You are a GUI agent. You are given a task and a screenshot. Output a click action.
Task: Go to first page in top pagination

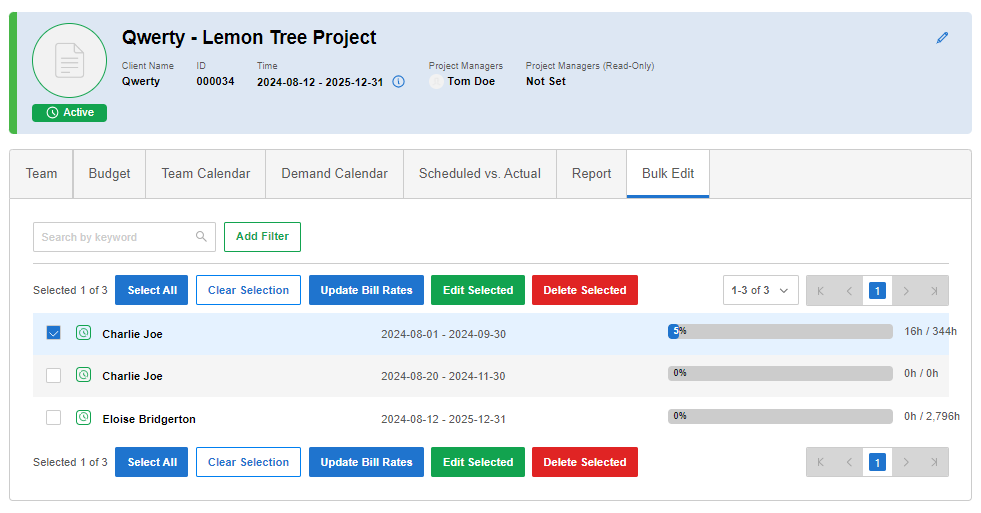coord(820,291)
